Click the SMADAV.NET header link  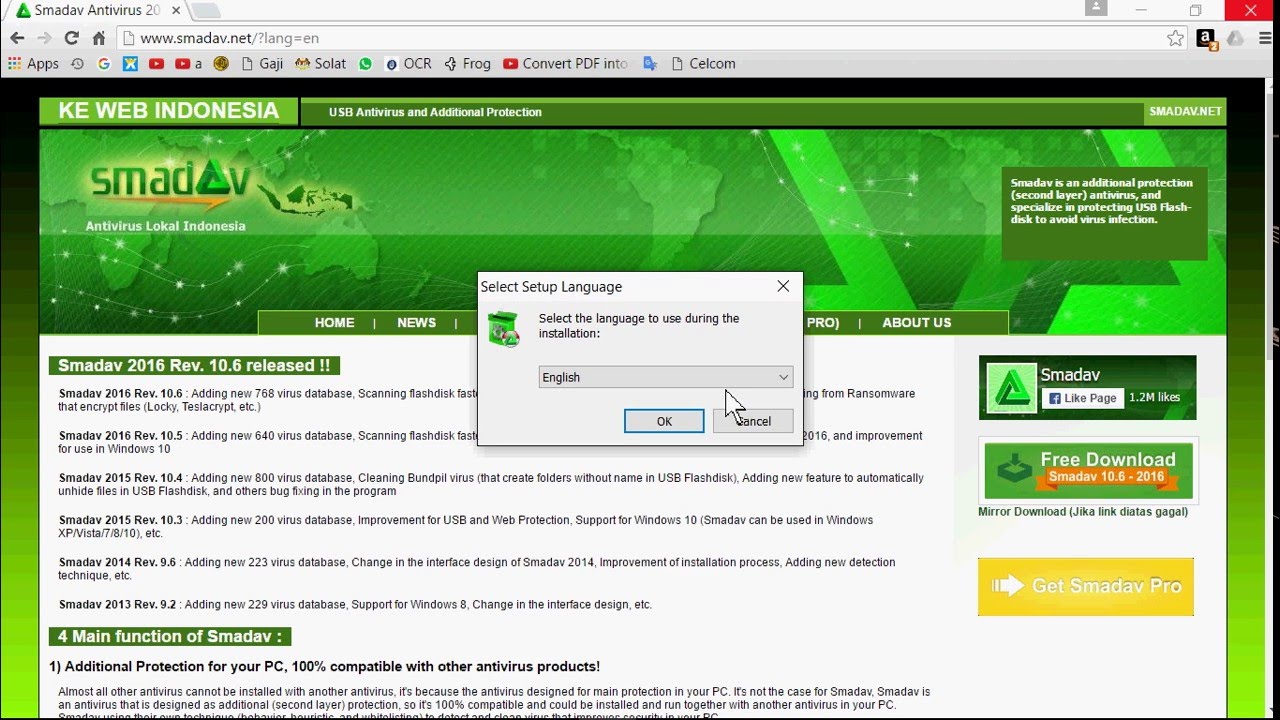click(x=1185, y=111)
